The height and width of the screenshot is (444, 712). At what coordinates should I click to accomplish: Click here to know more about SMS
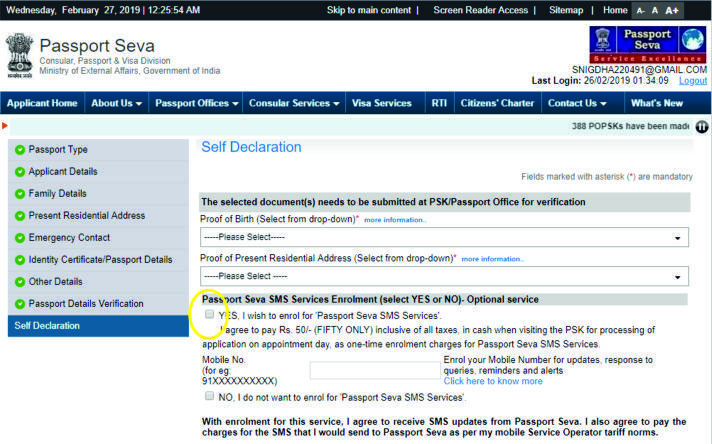pos(493,381)
